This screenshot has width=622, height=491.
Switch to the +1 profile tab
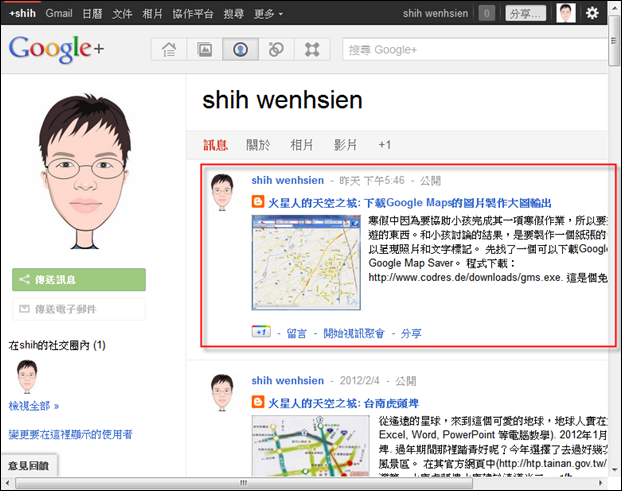coord(384,145)
